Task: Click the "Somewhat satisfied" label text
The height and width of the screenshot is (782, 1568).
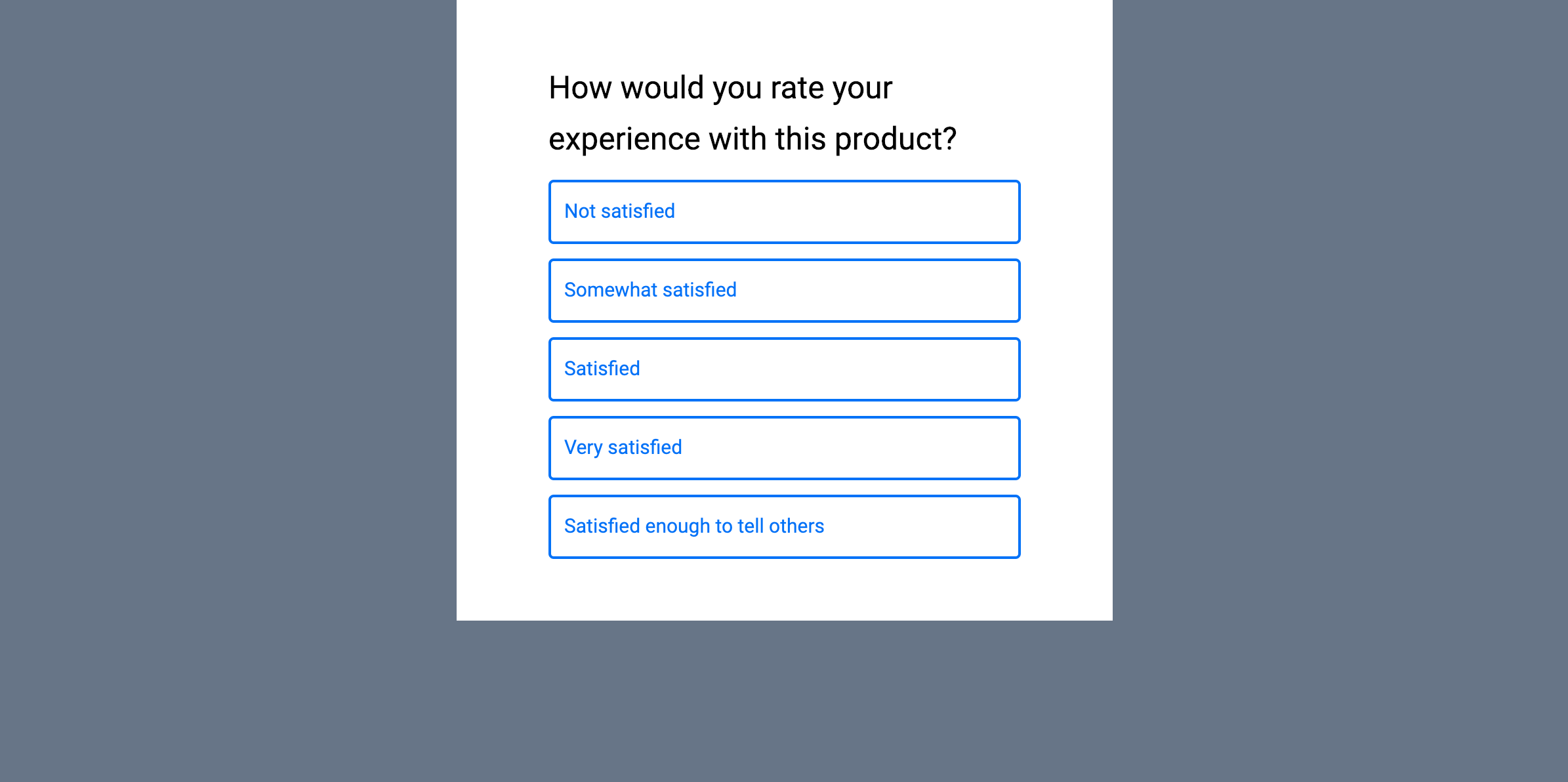Action: click(x=650, y=289)
